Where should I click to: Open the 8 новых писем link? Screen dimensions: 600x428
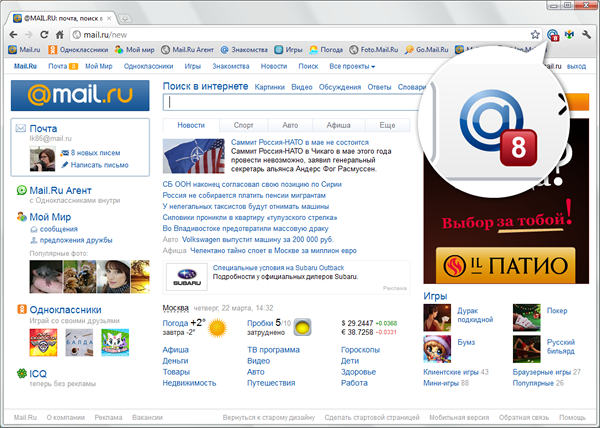pos(95,153)
